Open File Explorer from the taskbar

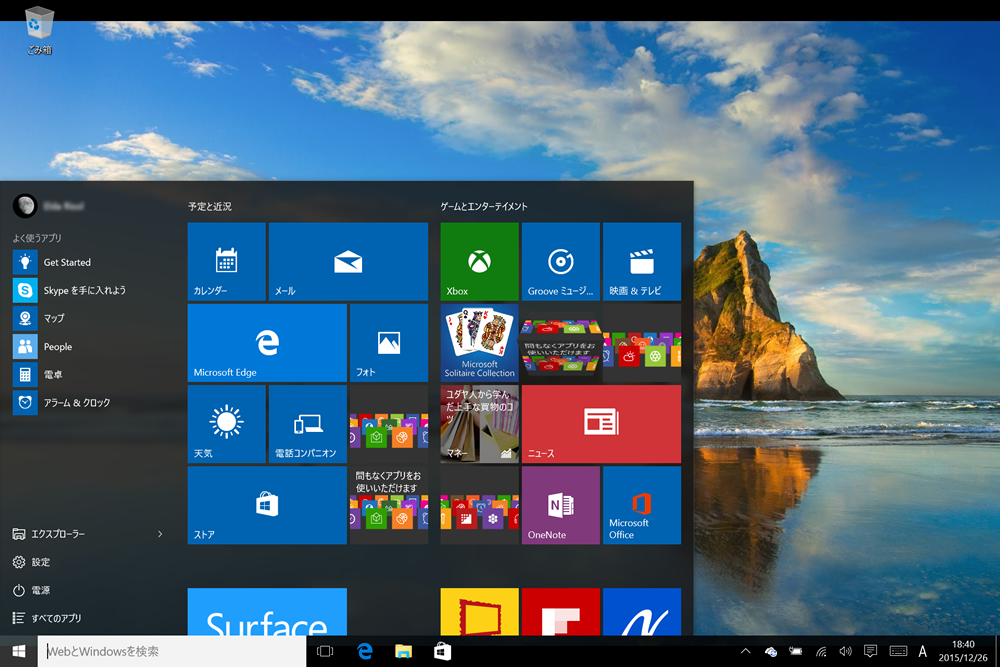pyautogui.click(x=403, y=651)
